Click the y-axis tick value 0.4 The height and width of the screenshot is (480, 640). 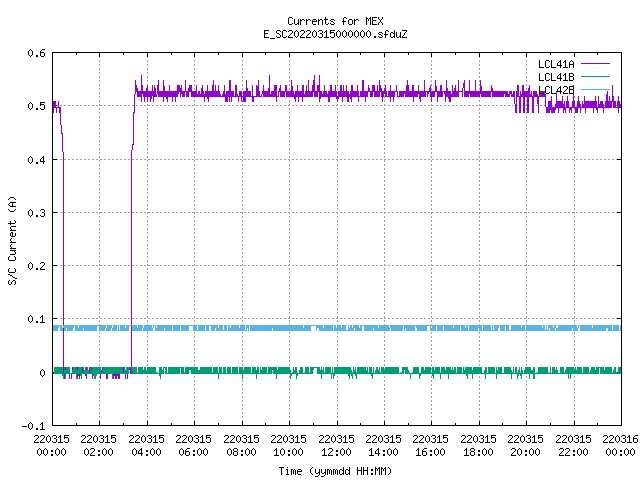pos(36,160)
